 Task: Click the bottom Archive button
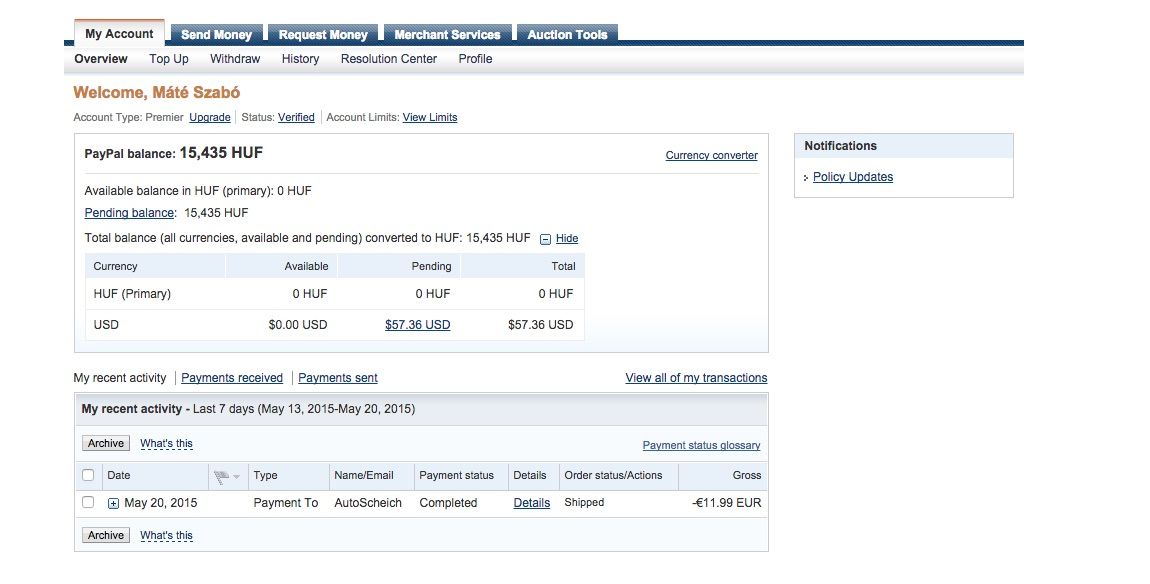106,535
